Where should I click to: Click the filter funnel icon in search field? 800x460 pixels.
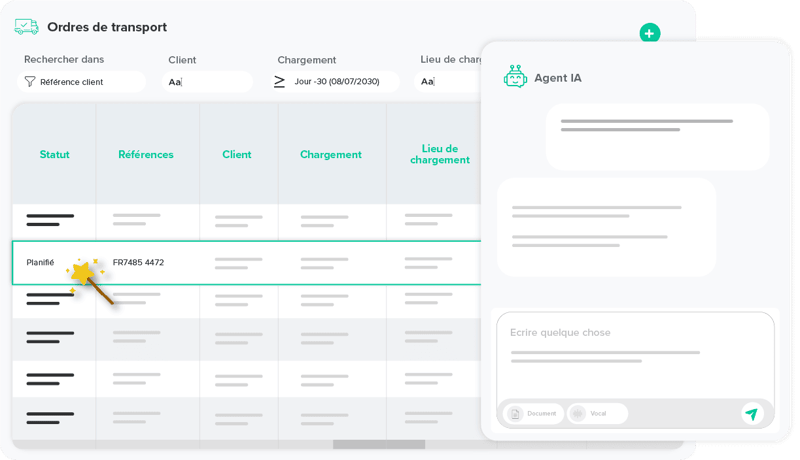click(29, 82)
